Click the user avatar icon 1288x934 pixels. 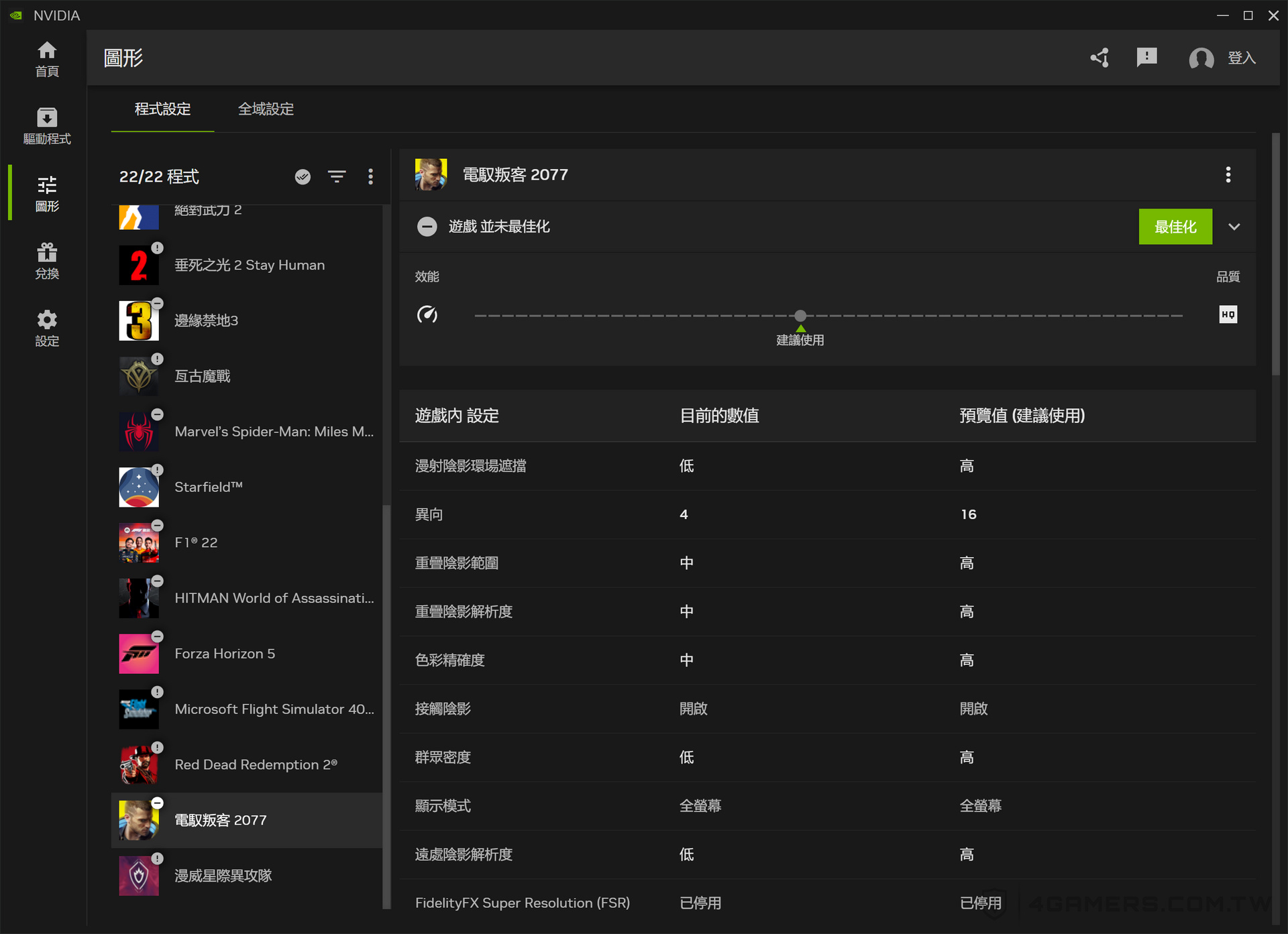(x=1201, y=58)
